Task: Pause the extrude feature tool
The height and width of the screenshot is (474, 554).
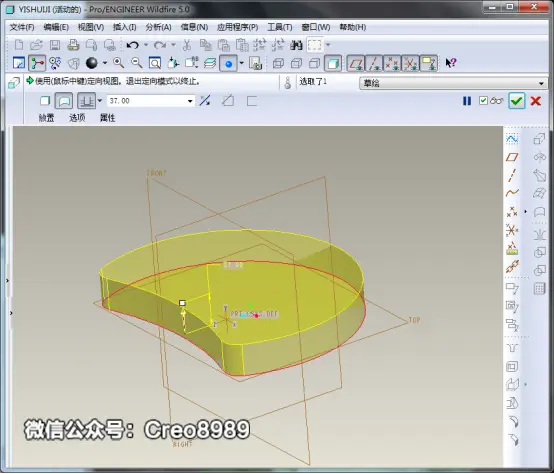Action: (x=467, y=101)
